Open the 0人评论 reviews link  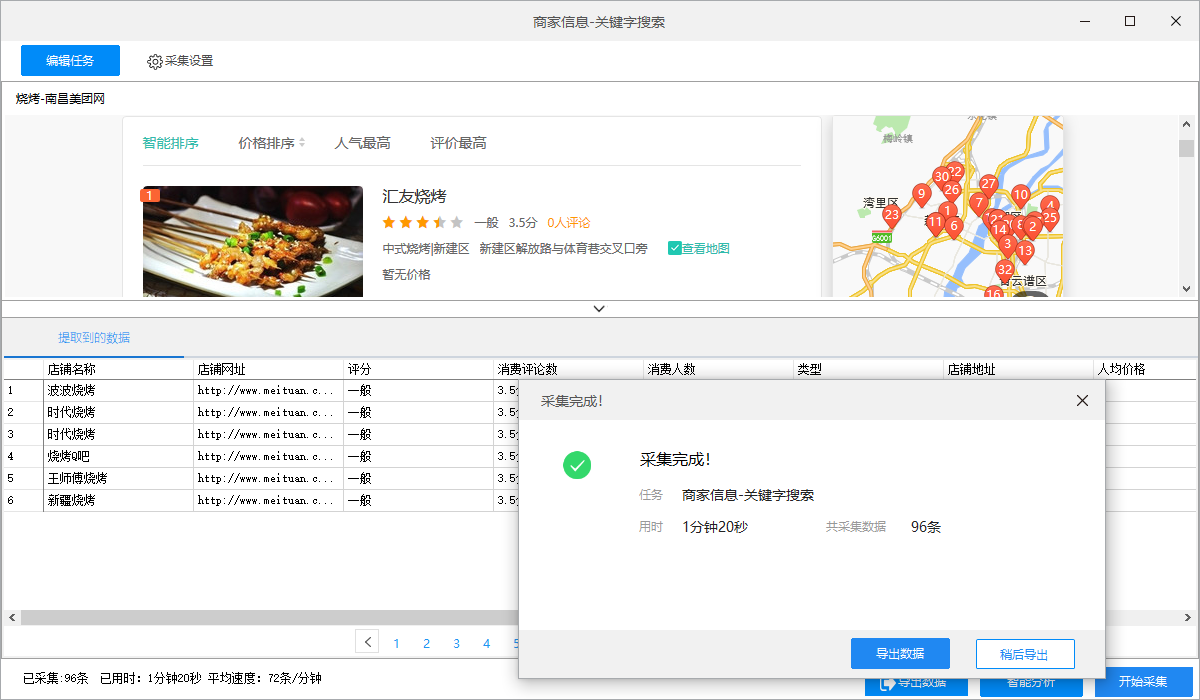click(x=568, y=222)
